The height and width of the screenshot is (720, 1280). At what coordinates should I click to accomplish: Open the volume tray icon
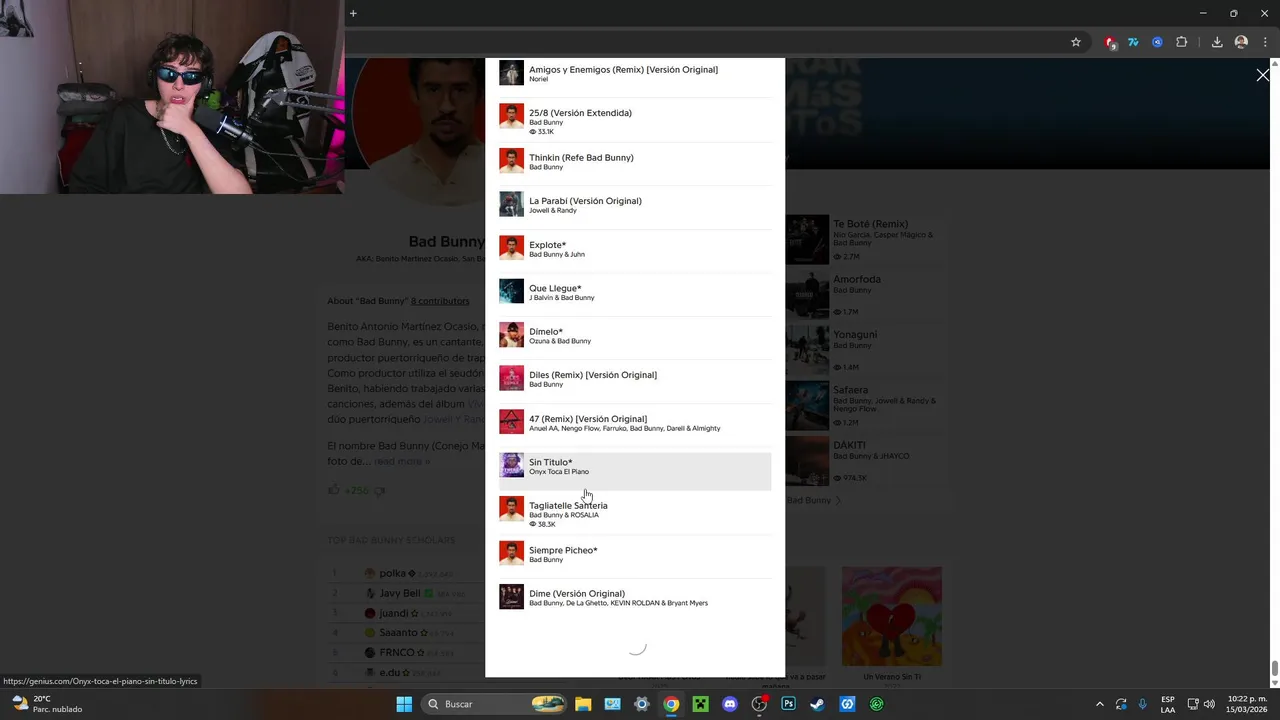[x=1209, y=704]
